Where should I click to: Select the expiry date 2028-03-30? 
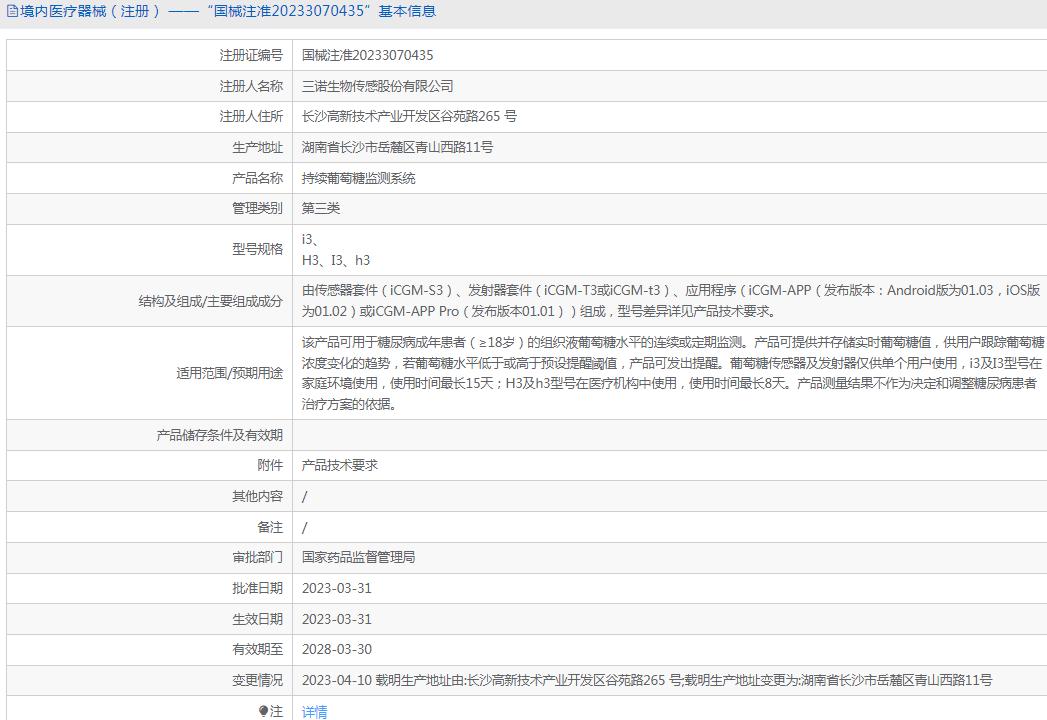(x=337, y=649)
